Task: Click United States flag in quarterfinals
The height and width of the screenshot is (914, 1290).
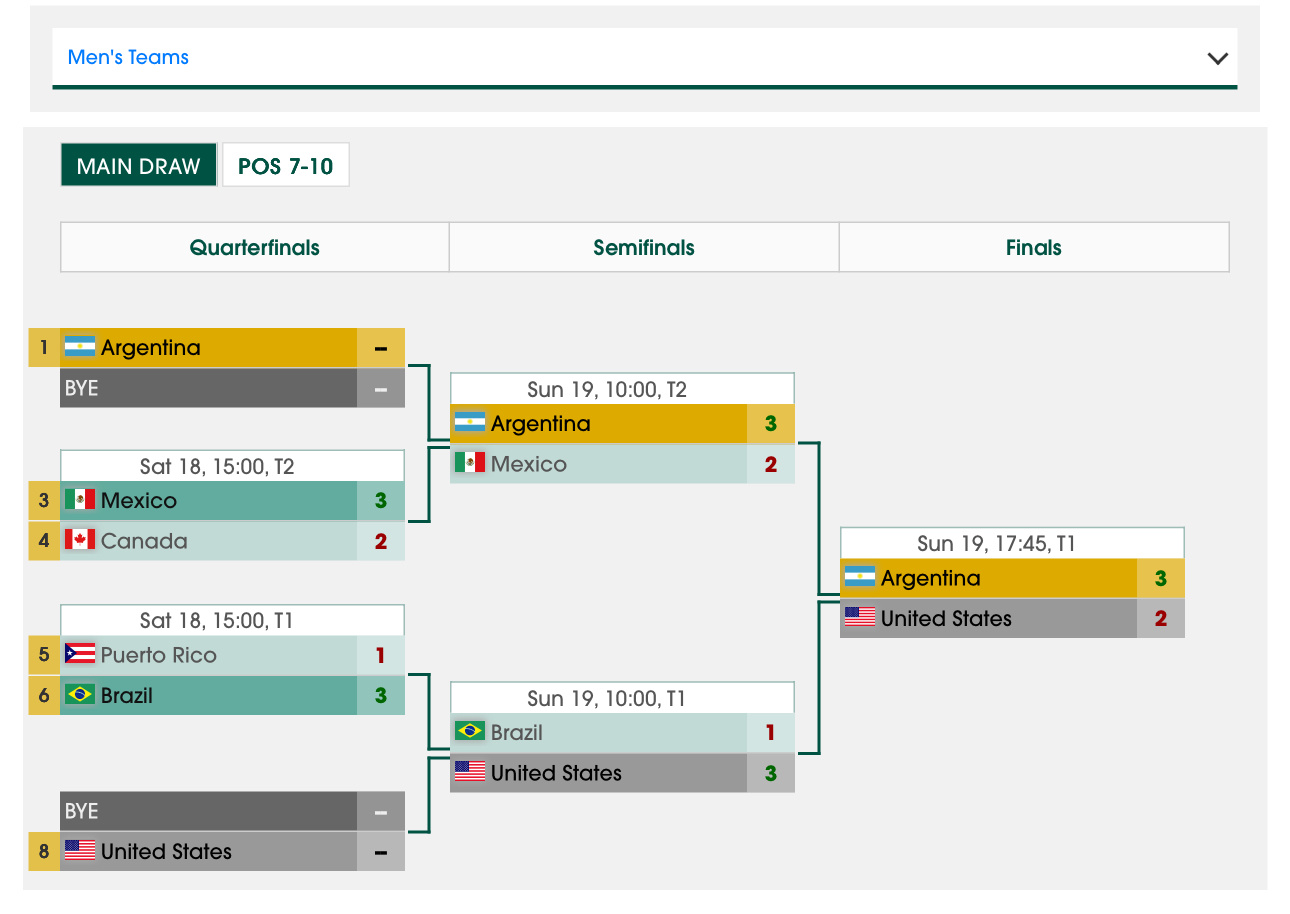Action: point(80,851)
